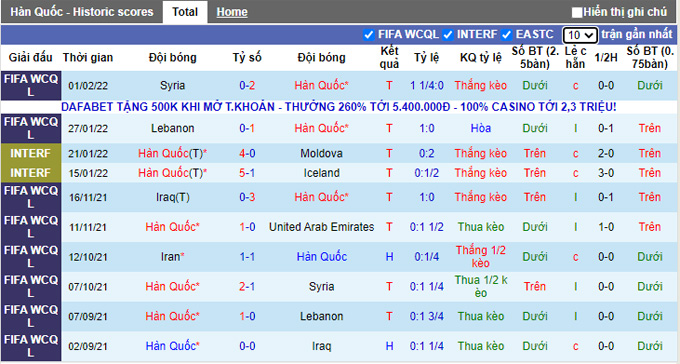Click the H result in the Iran row
This screenshot has height=364, width=680.
[x=389, y=257]
